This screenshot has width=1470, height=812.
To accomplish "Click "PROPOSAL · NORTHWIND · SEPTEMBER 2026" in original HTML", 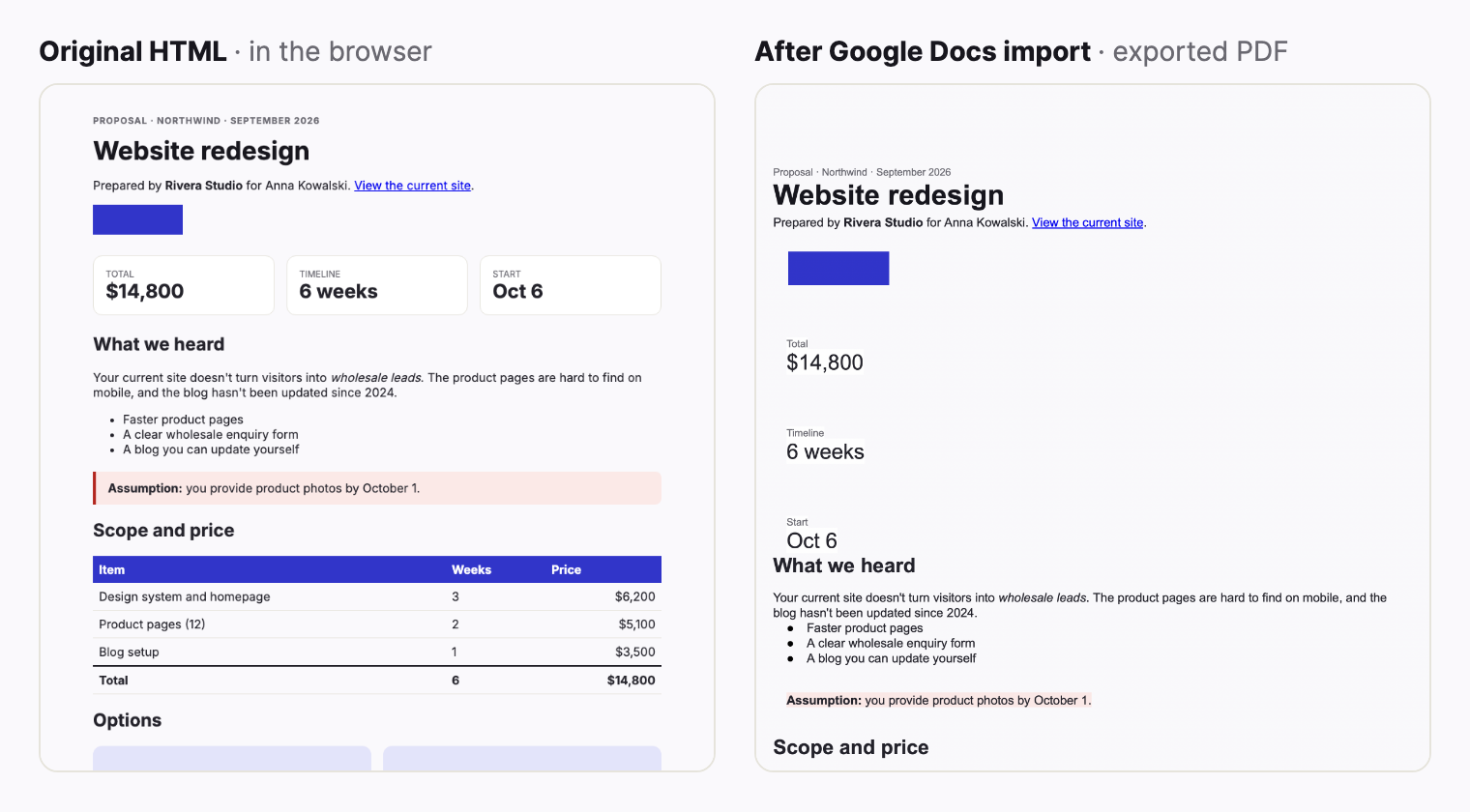I will [206, 121].
